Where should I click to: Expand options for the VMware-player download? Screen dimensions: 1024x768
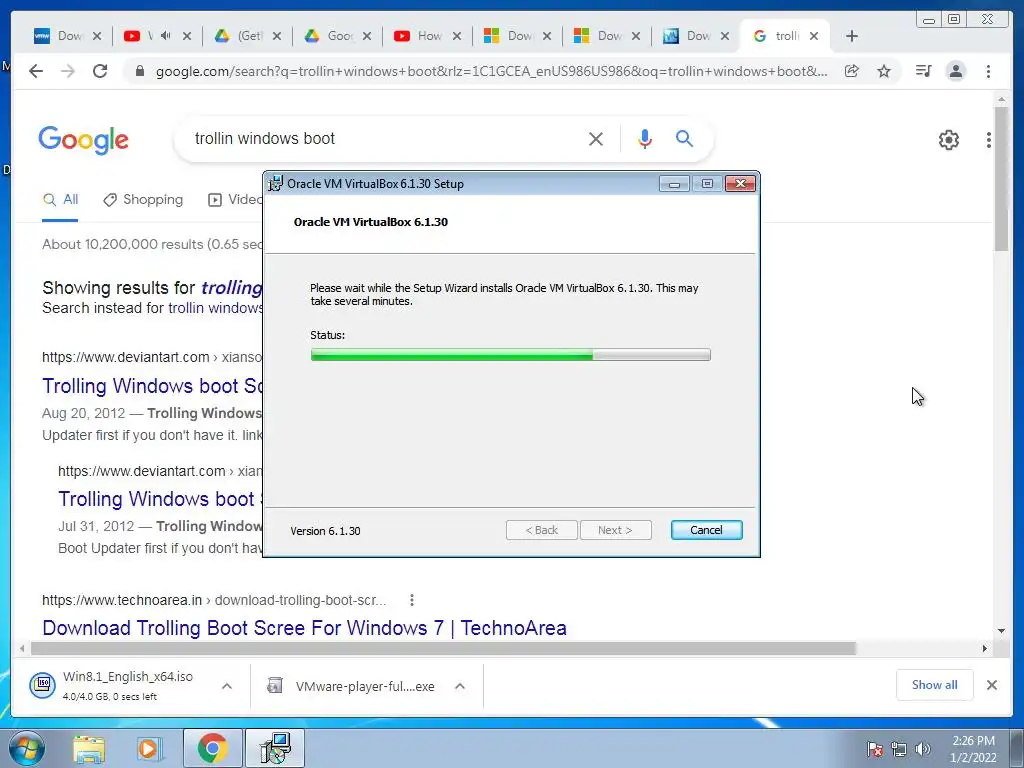click(x=460, y=686)
